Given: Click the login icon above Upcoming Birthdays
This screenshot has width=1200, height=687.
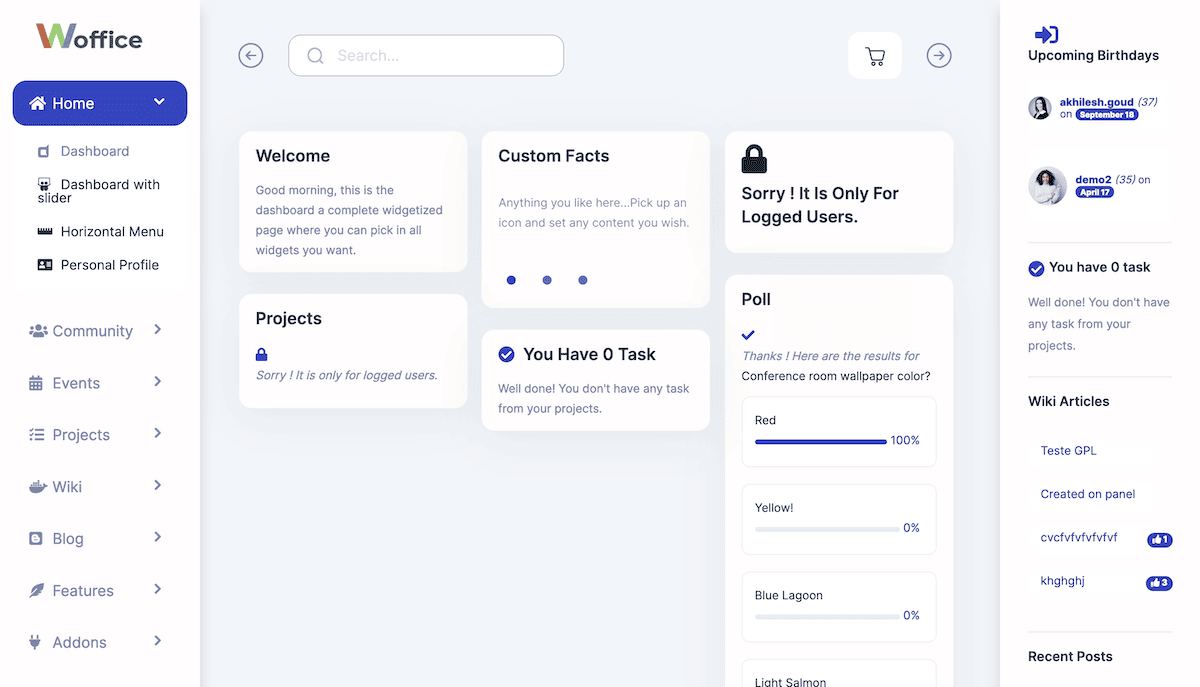Looking at the screenshot, I should click(1046, 35).
